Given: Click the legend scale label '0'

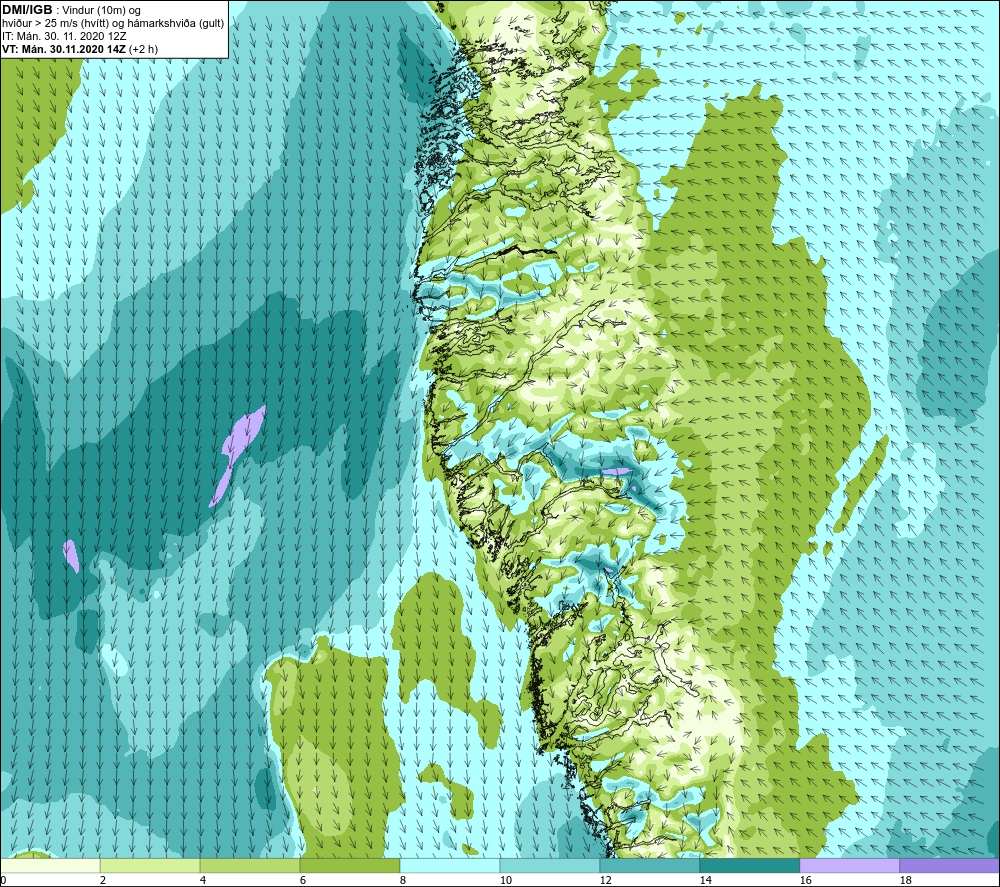Looking at the screenshot, I should coord(3,880).
